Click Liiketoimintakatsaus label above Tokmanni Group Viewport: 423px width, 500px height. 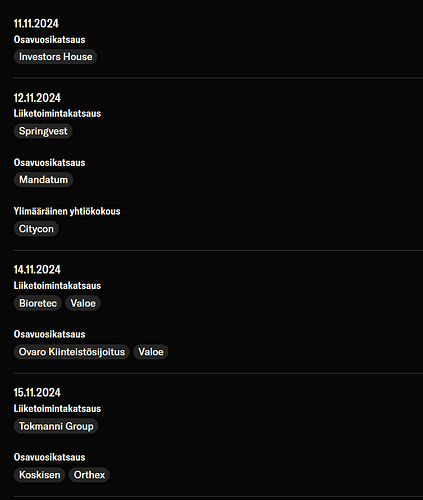pyautogui.click(x=57, y=408)
